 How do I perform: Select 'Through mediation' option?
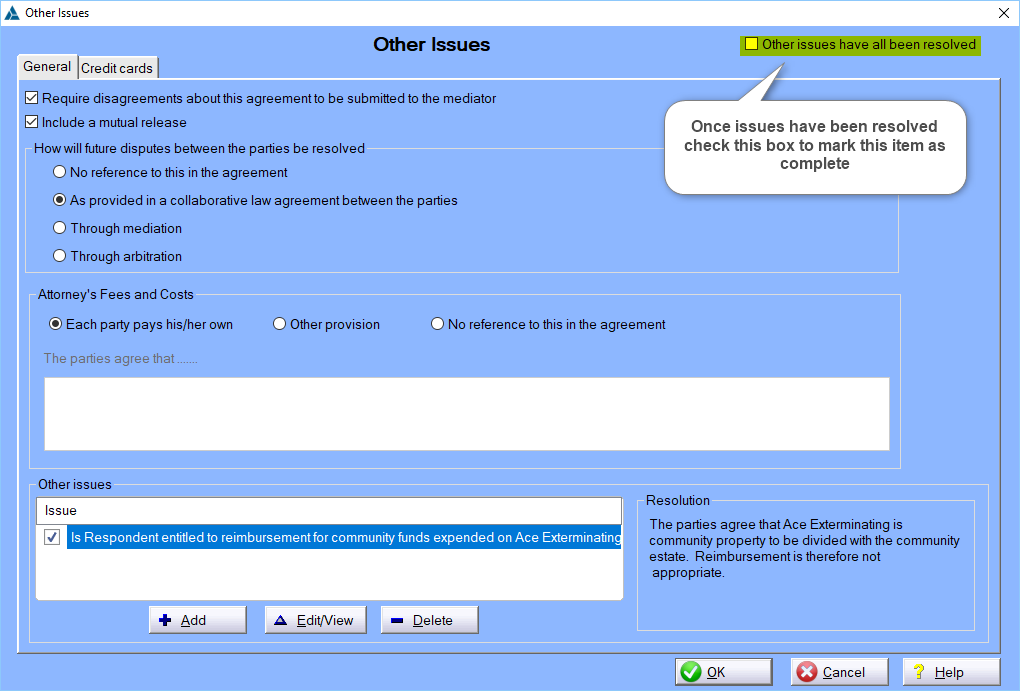pyautogui.click(x=60, y=228)
